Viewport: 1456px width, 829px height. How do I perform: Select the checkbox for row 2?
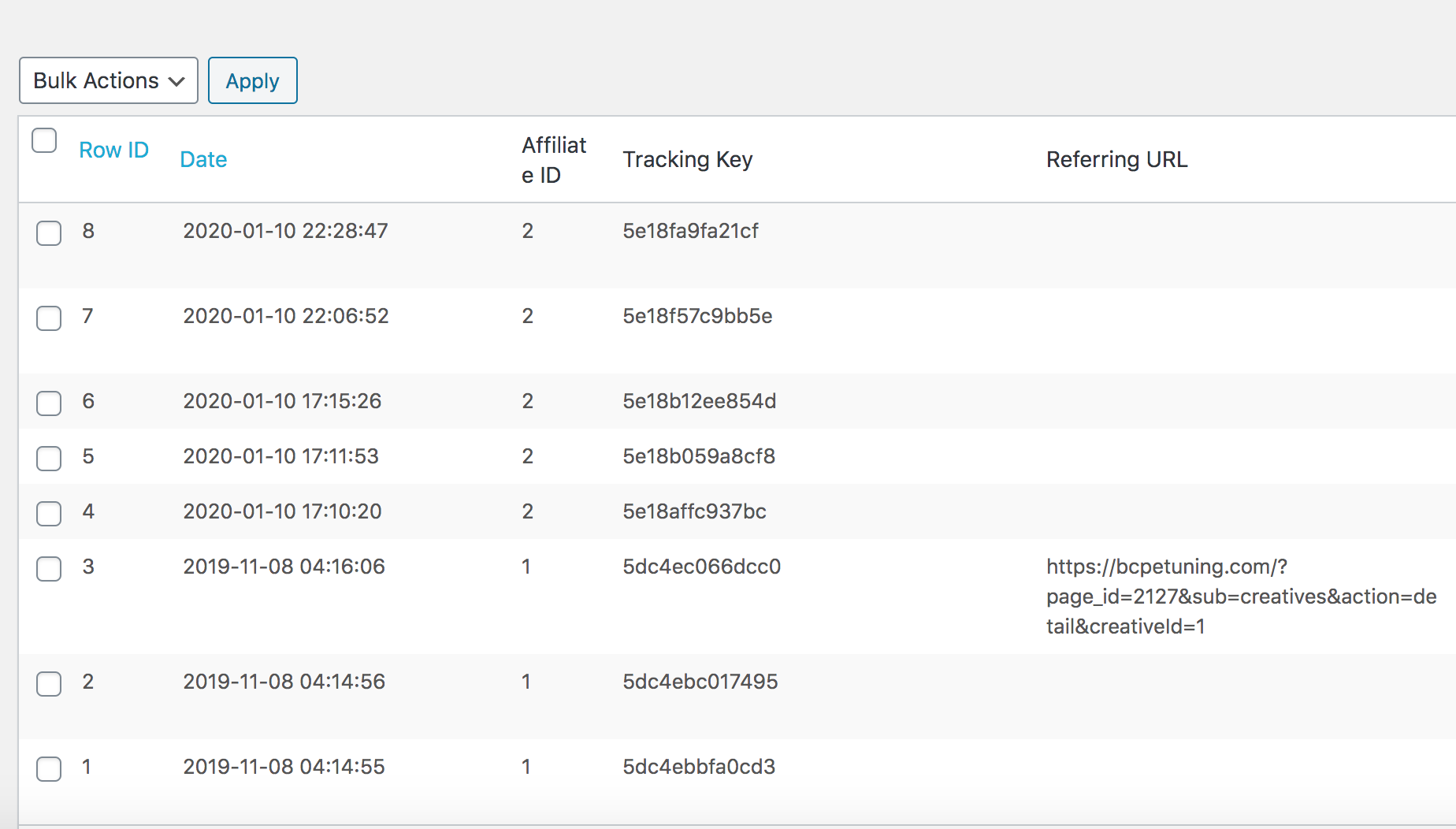(x=49, y=684)
